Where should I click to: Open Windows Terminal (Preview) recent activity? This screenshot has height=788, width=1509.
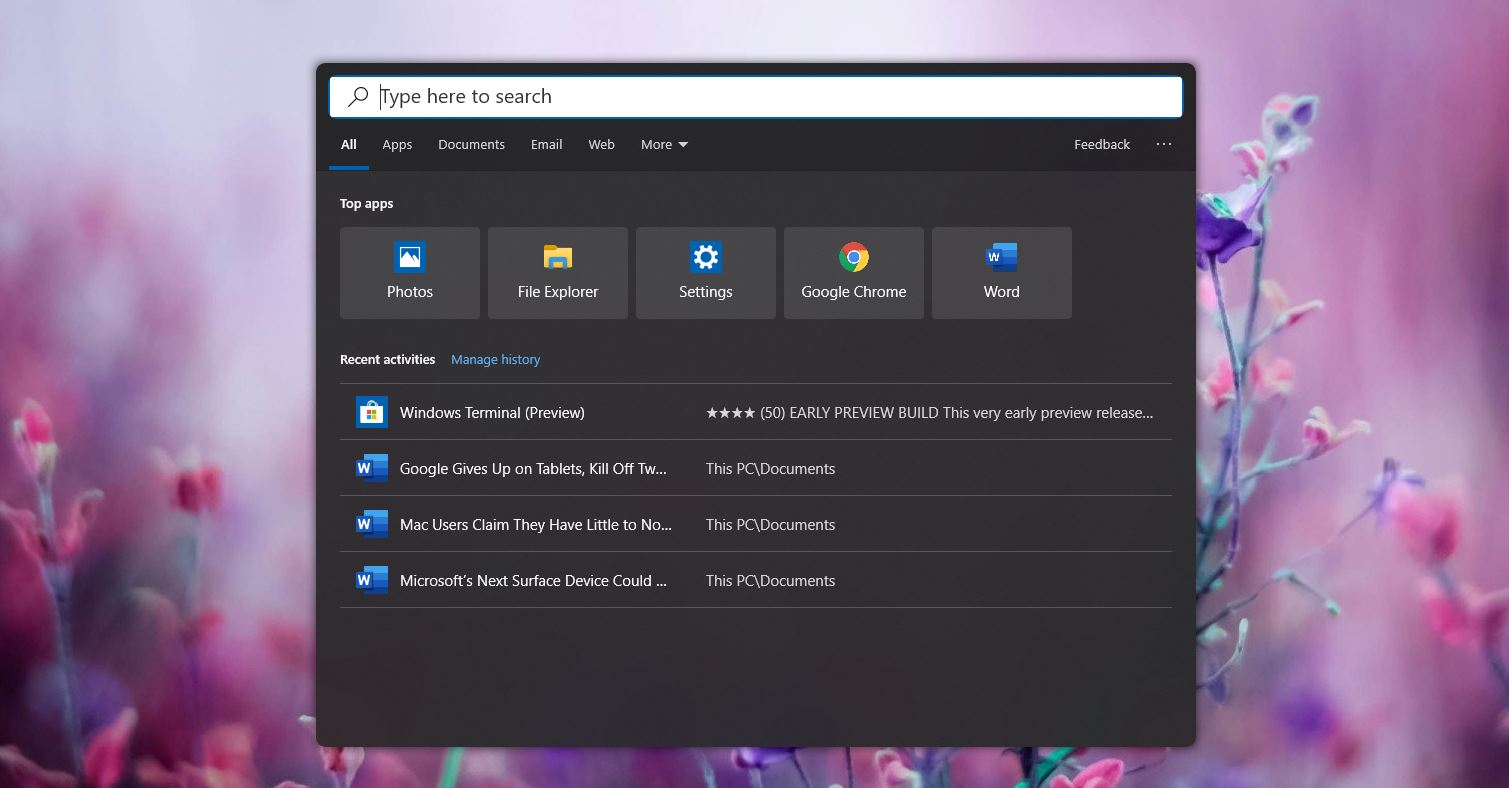pyautogui.click(x=756, y=412)
